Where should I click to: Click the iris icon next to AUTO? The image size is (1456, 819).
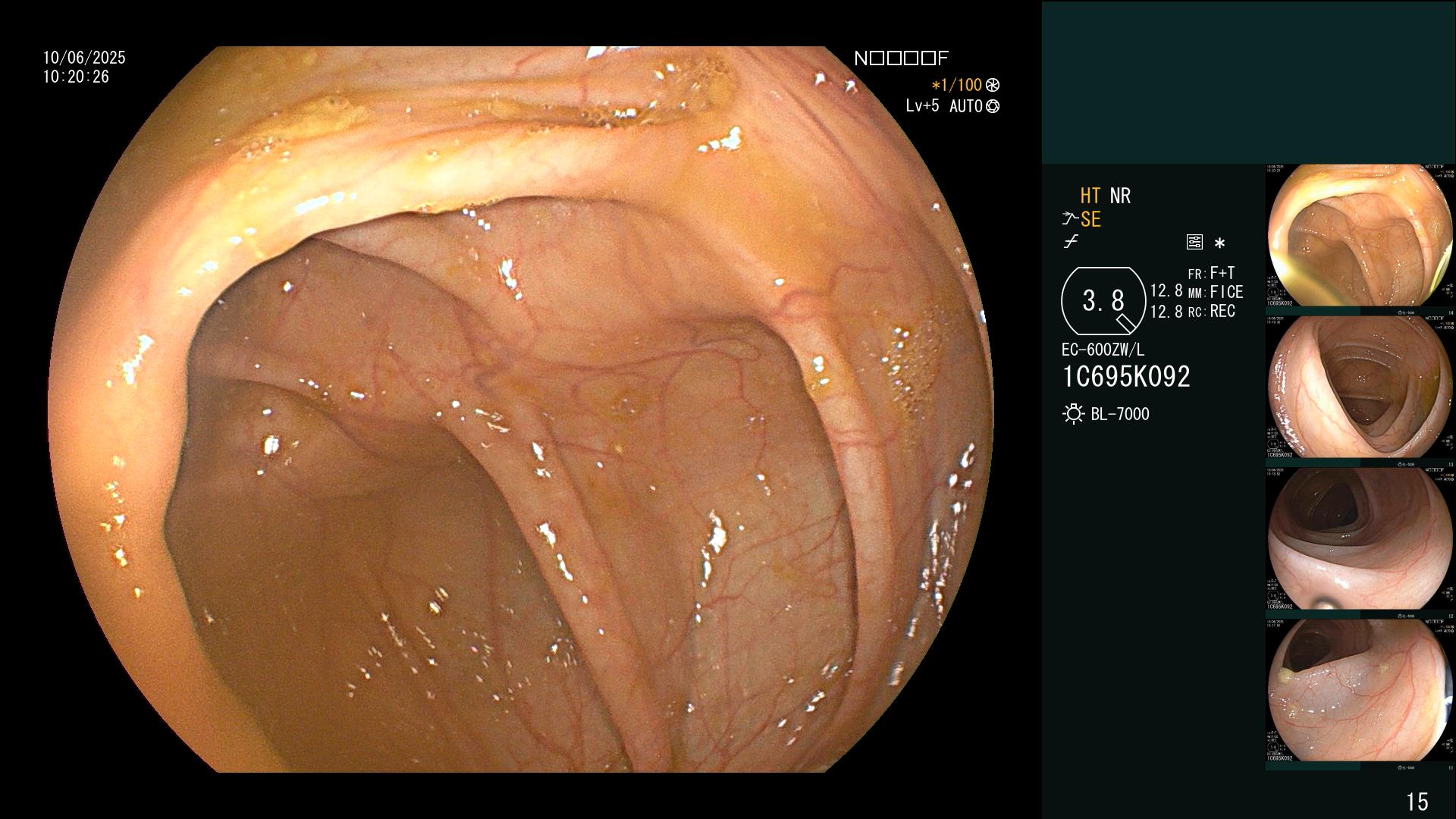[x=992, y=106]
